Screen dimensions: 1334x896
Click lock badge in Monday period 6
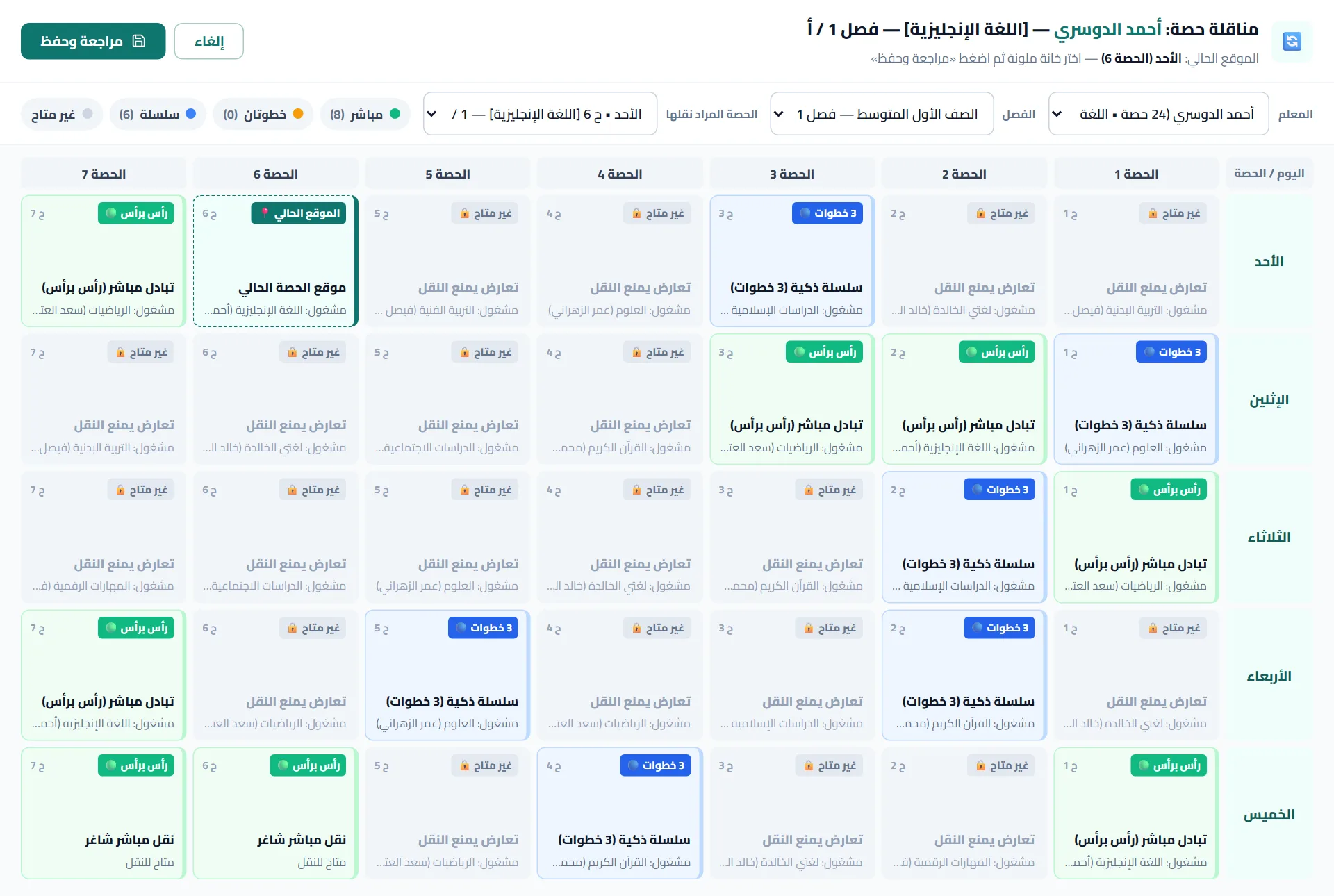click(x=313, y=352)
